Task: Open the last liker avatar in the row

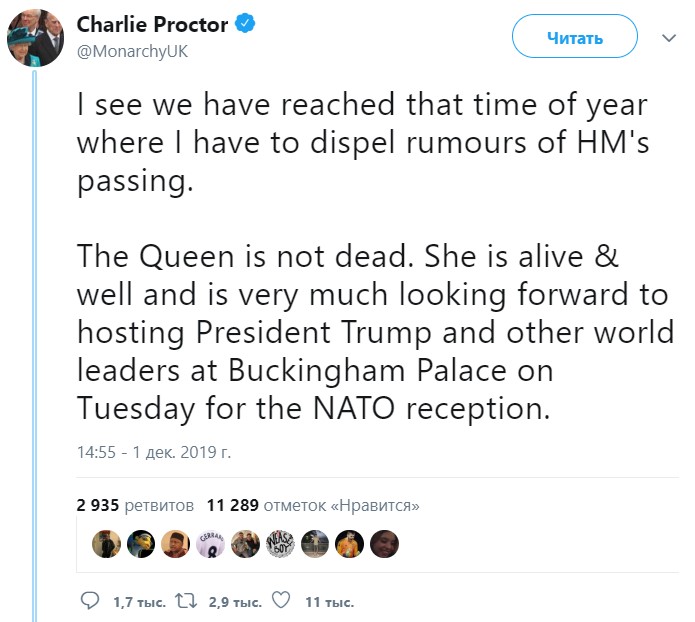Action: tap(385, 544)
